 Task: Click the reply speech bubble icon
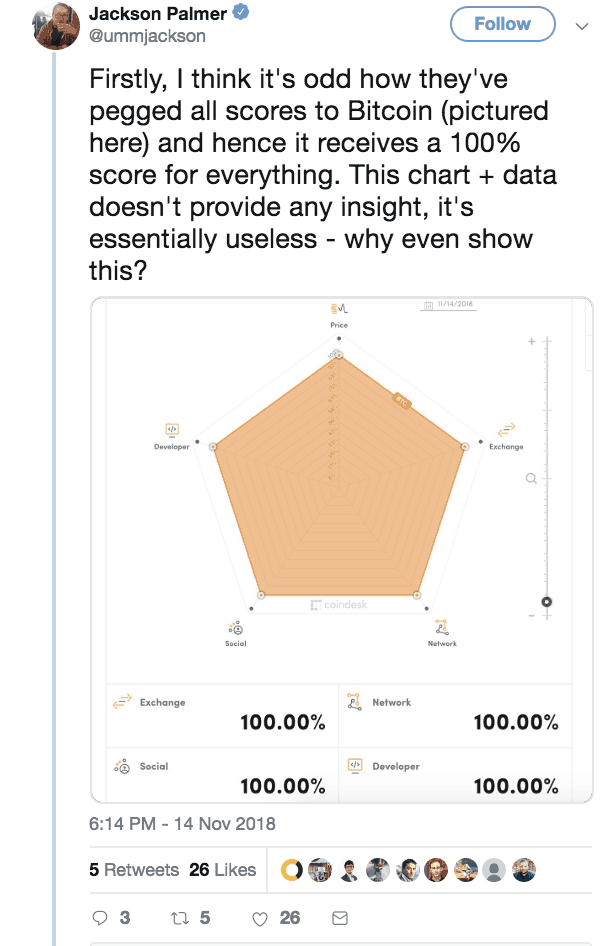[99, 917]
